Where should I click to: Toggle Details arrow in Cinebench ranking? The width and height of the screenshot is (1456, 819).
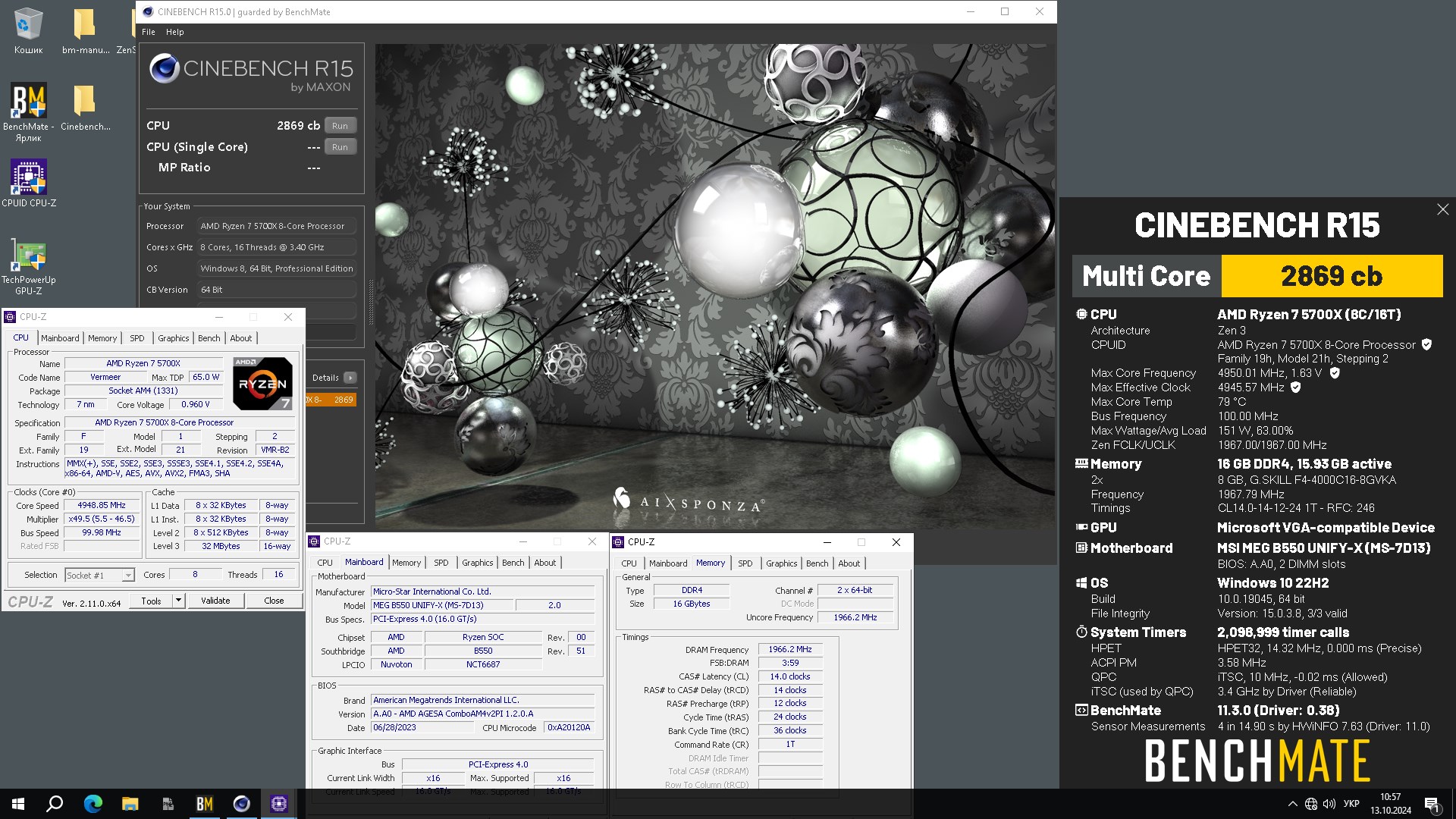click(x=350, y=378)
